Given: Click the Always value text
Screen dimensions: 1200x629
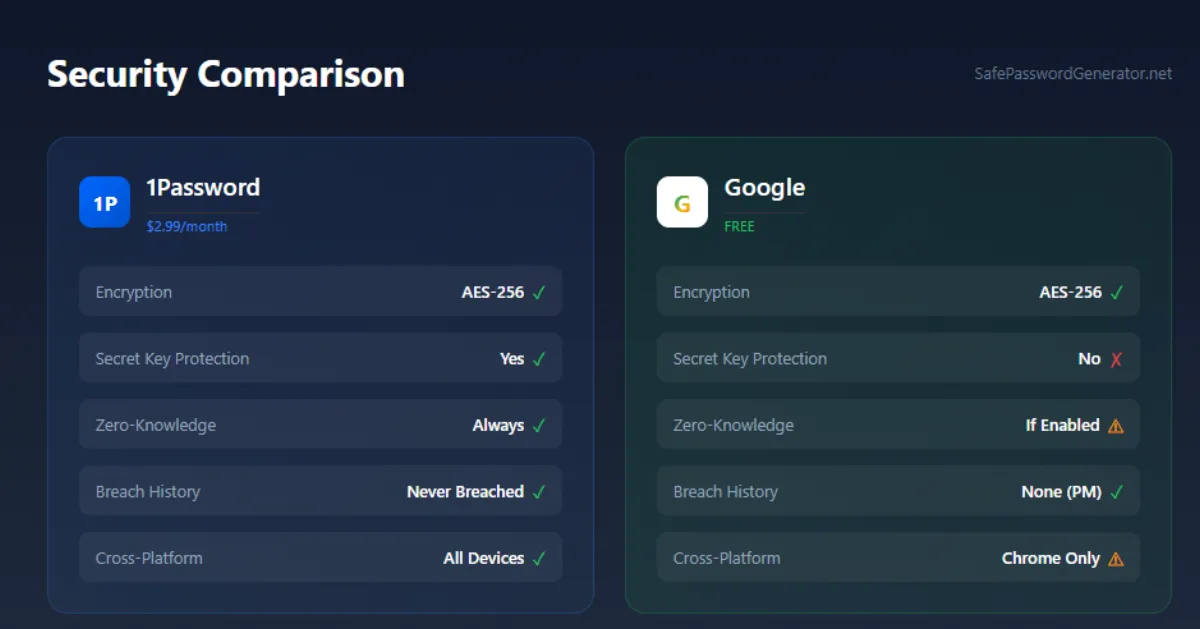Looking at the screenshot, I should [498, 425].
